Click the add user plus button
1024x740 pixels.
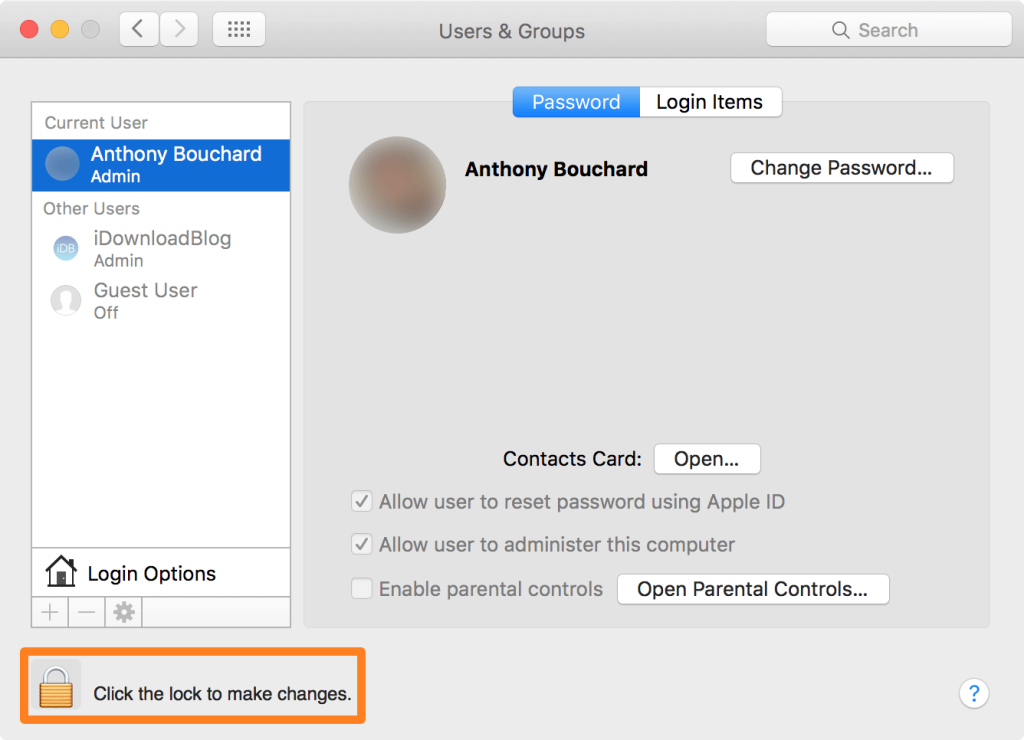[x=50, y=612]
